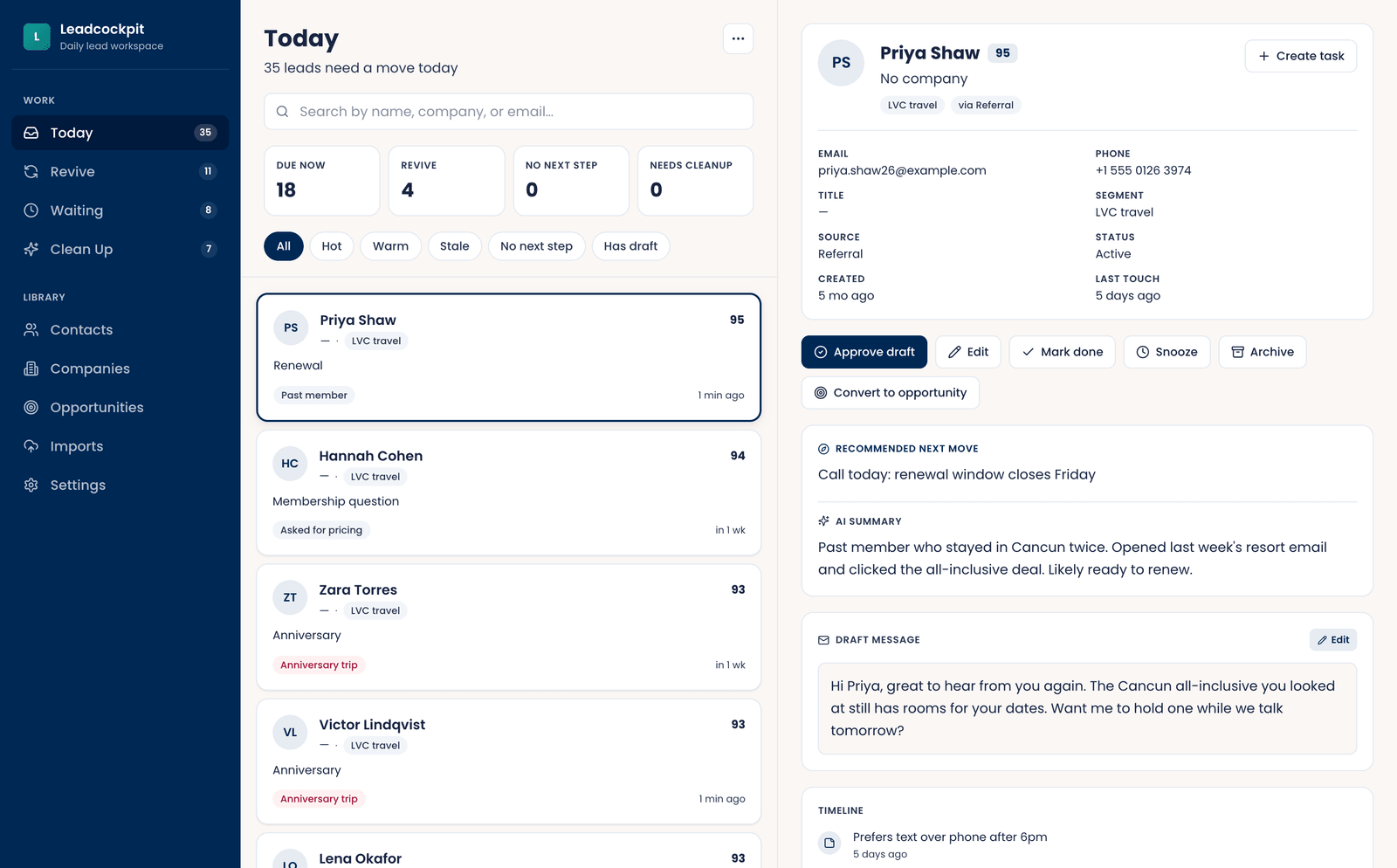1397x868 pixels.
Task: Click the Imports cloud upload icon
Action: (x=31, y=446)
